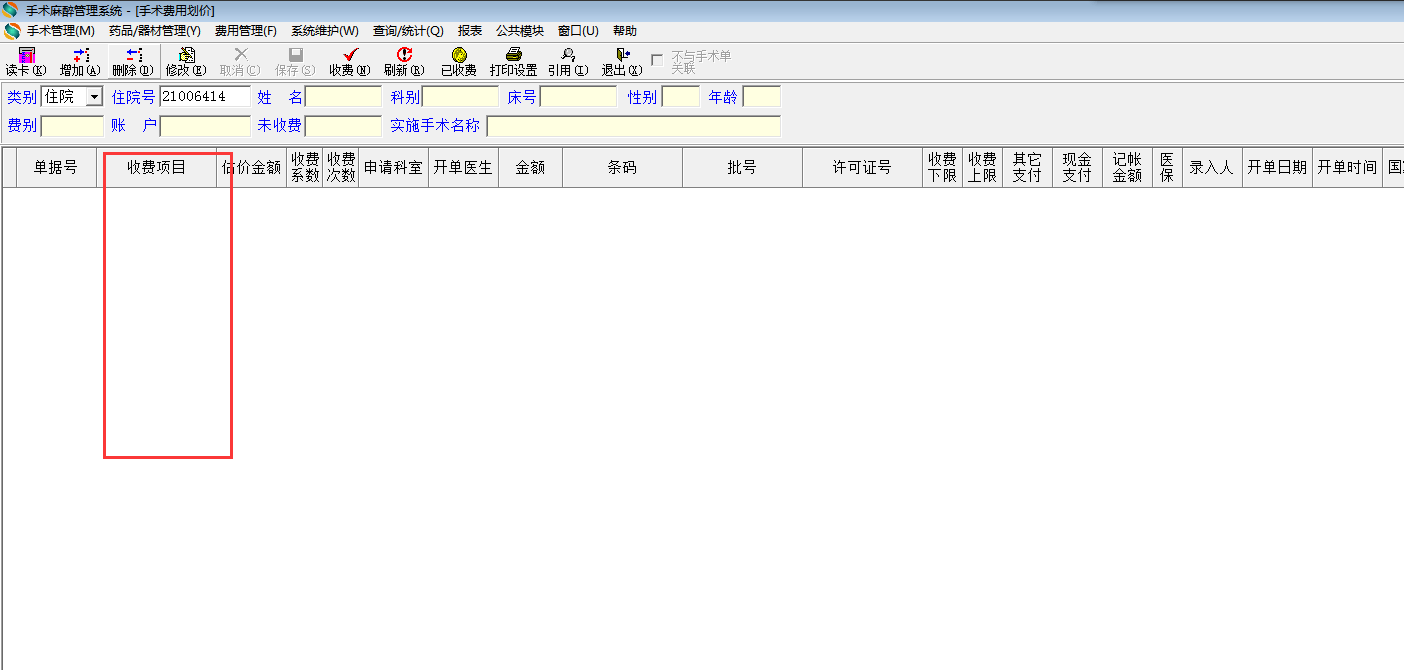
Task: Open 打印设置 (print settings) icon
Action: pyautogui.click(x=513, y=55)
